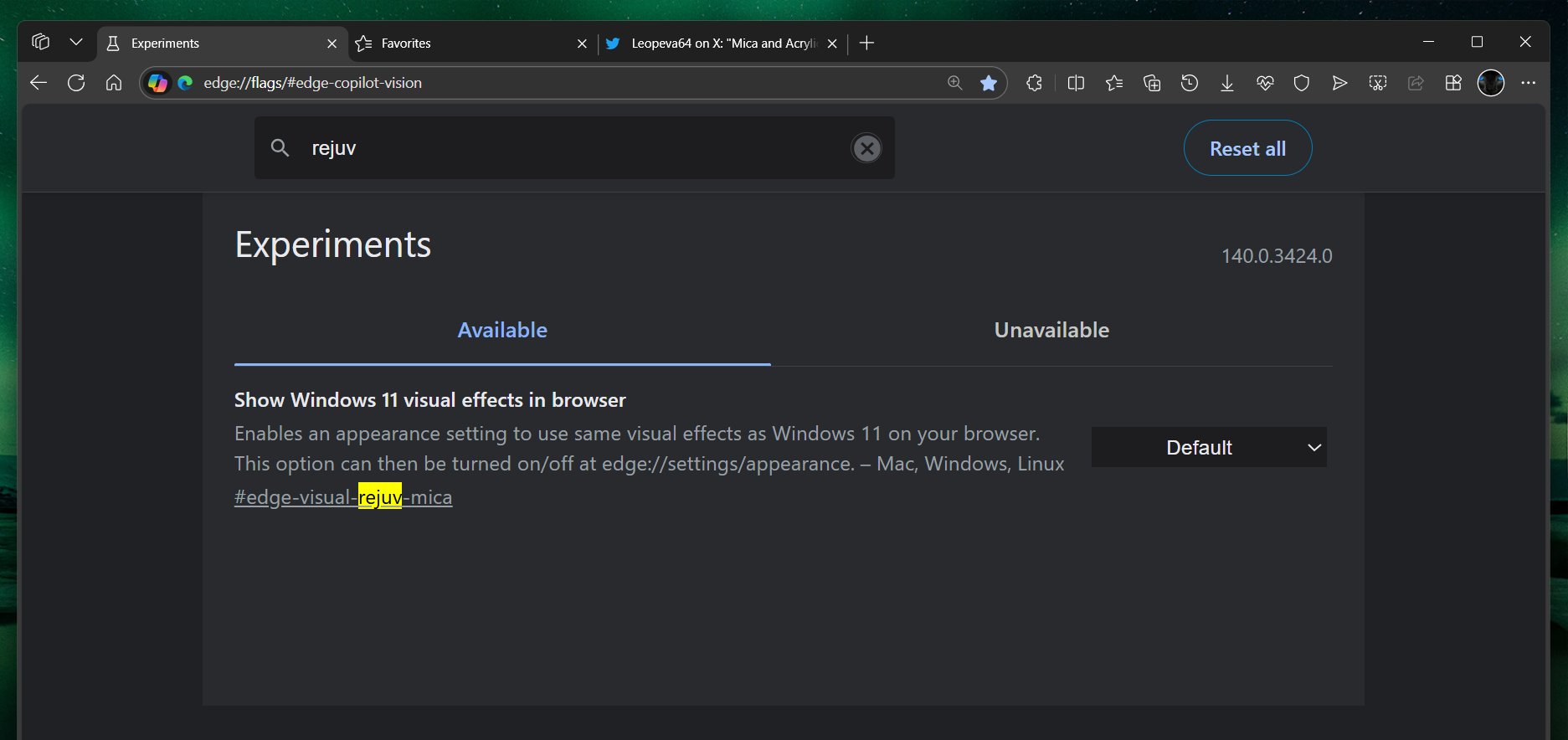
Task: Open the profile avatar menu
Action: (1491, 83)
